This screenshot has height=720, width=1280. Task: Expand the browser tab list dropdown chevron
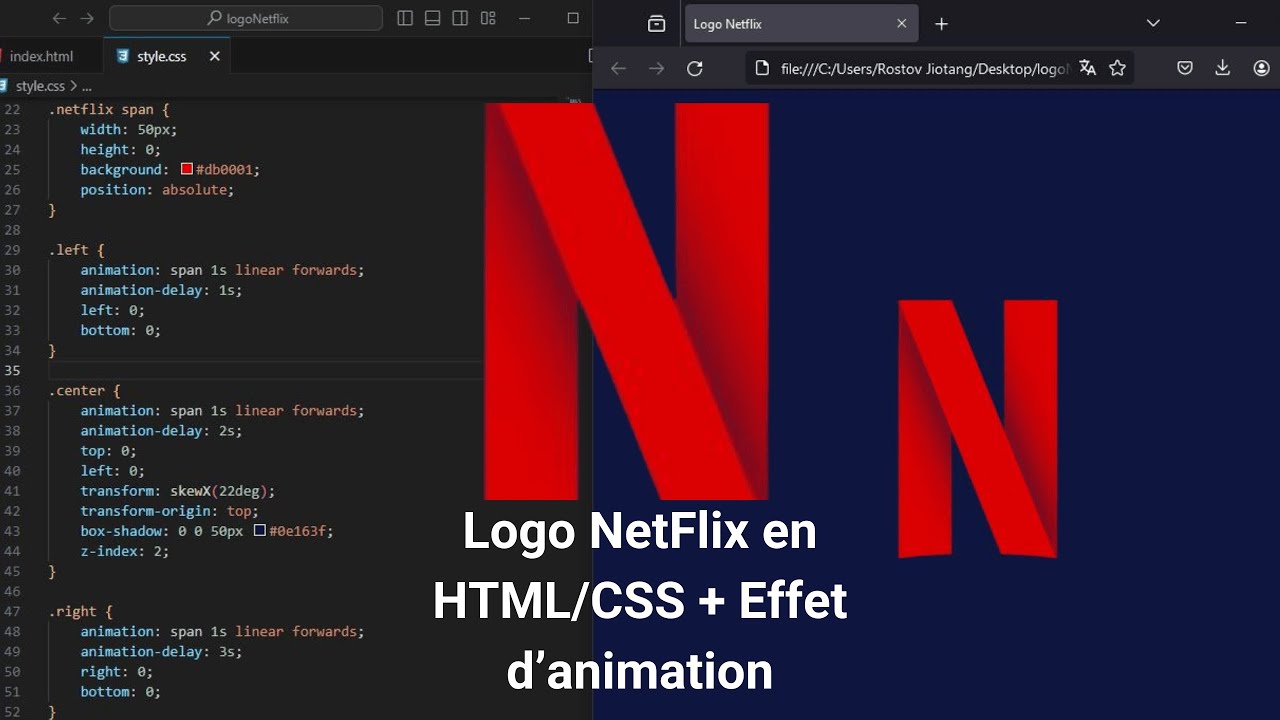click(x=1153, y=23)
